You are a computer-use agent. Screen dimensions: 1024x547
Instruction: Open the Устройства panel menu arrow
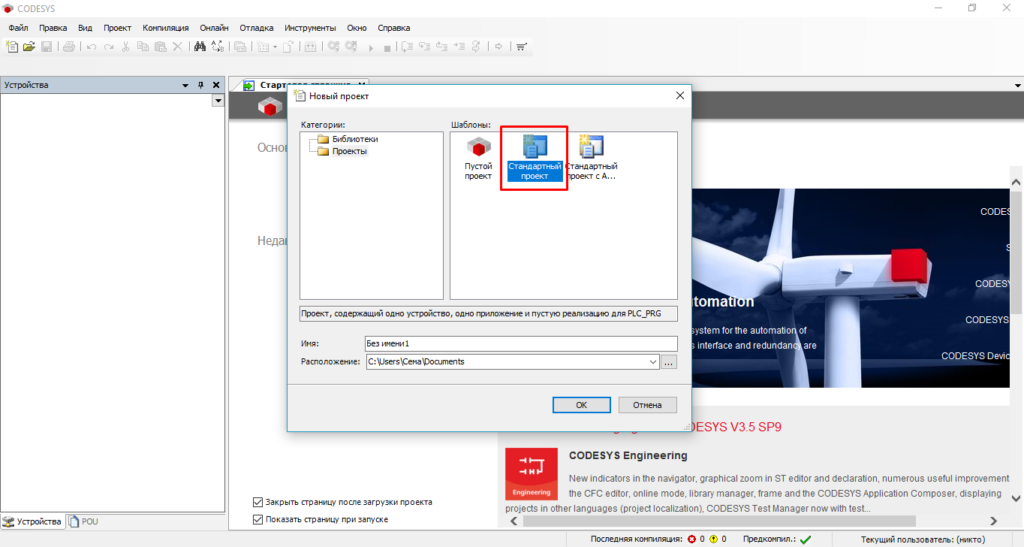(185, 86)
